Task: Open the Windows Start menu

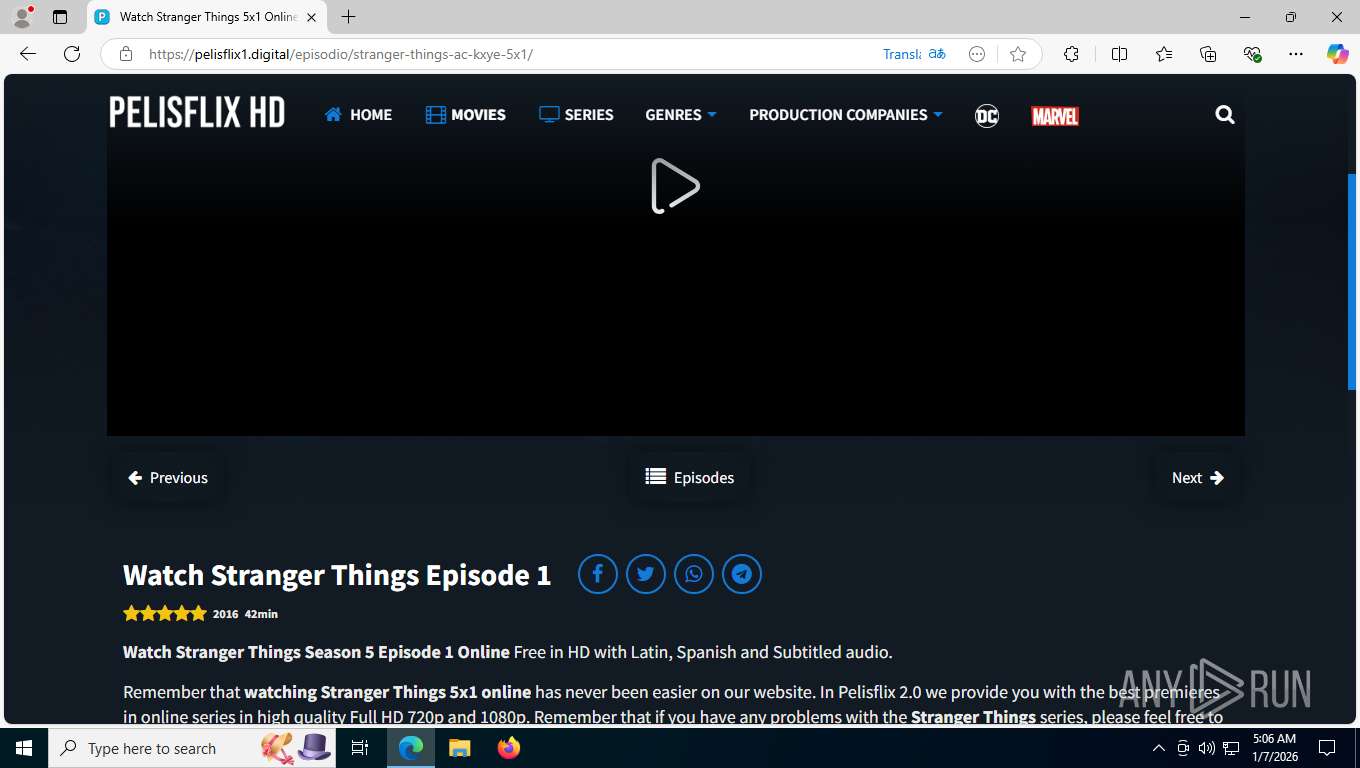Action: pyautogui.click(x=24, y=748)
